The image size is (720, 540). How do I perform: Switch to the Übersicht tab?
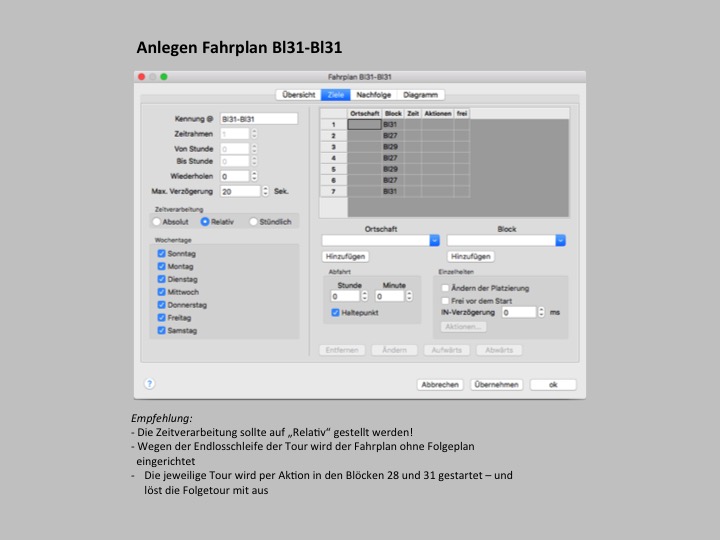click(x=297, y=94)
